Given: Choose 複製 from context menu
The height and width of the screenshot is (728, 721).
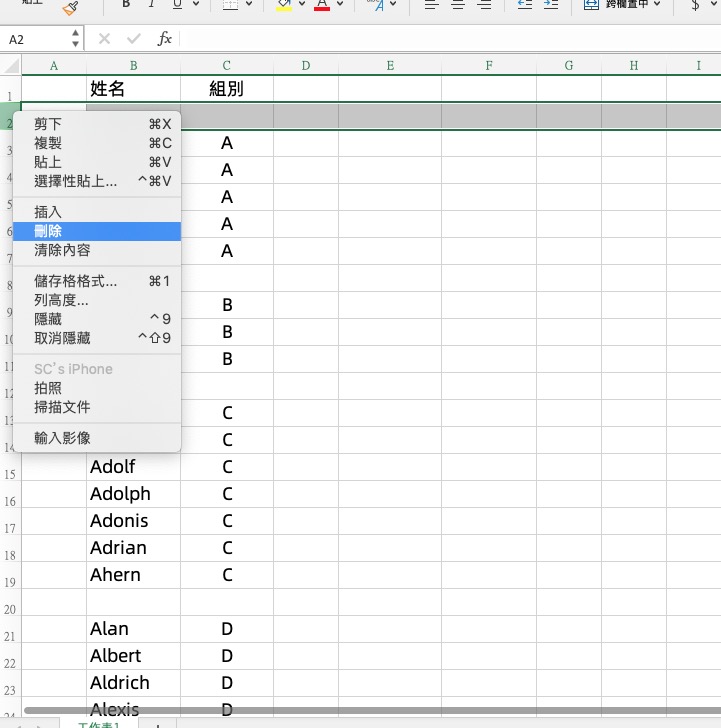Looking at the screenshot, I should click(97, 143).
